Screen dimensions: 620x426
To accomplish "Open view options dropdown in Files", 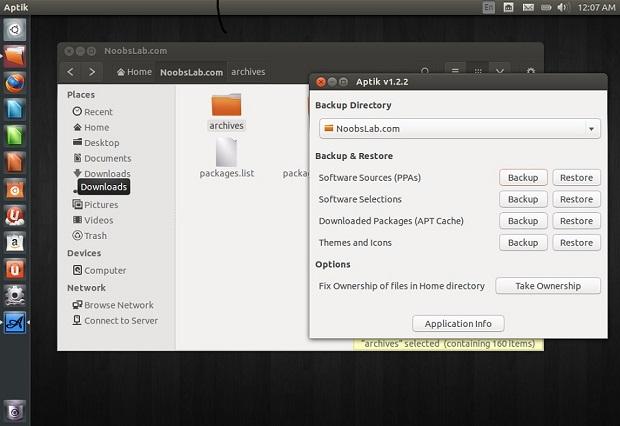I will click(x=500, y=72).
